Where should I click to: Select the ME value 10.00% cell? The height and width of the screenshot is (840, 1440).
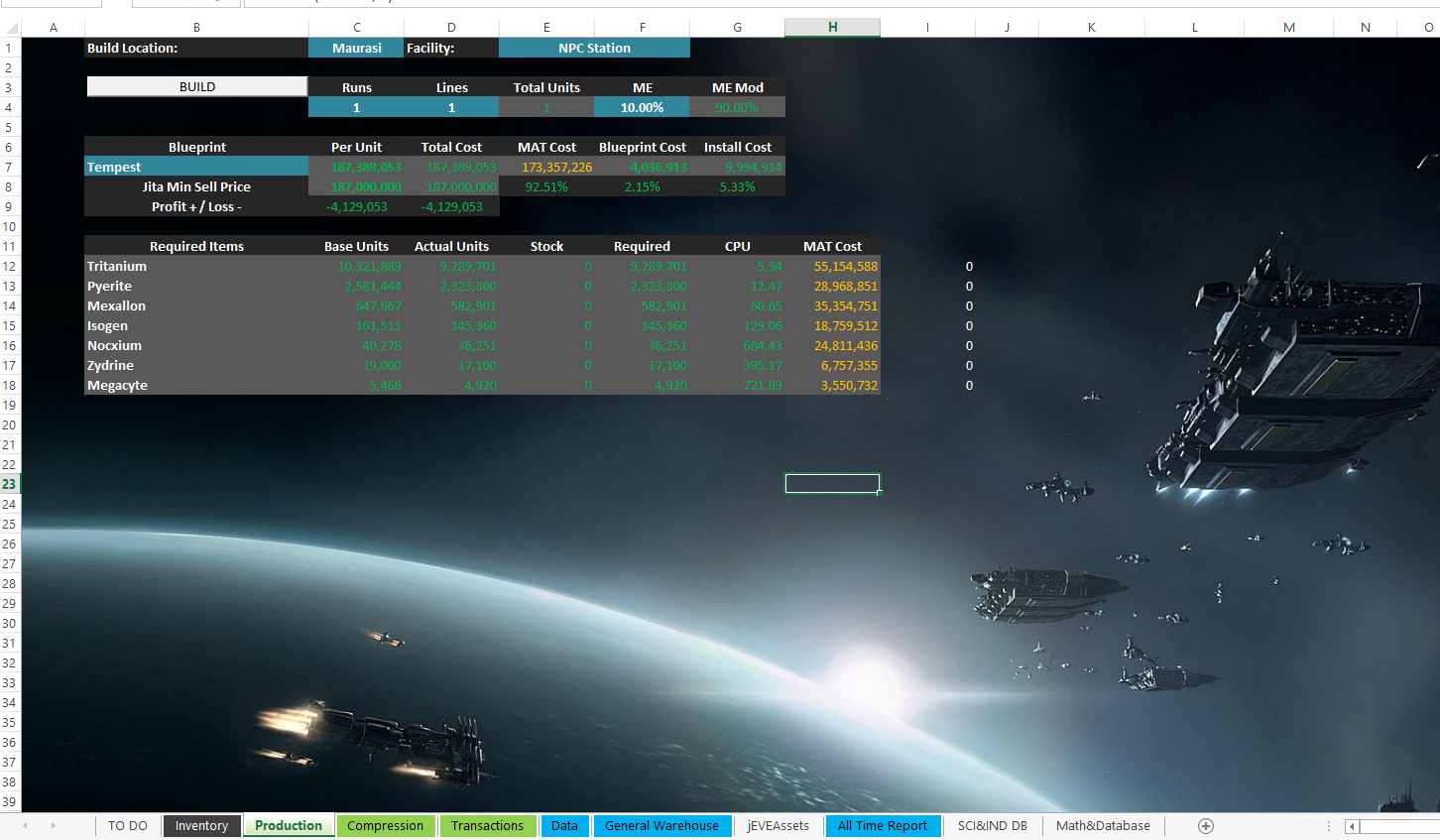pyautogui.click(x=642, y=107)
